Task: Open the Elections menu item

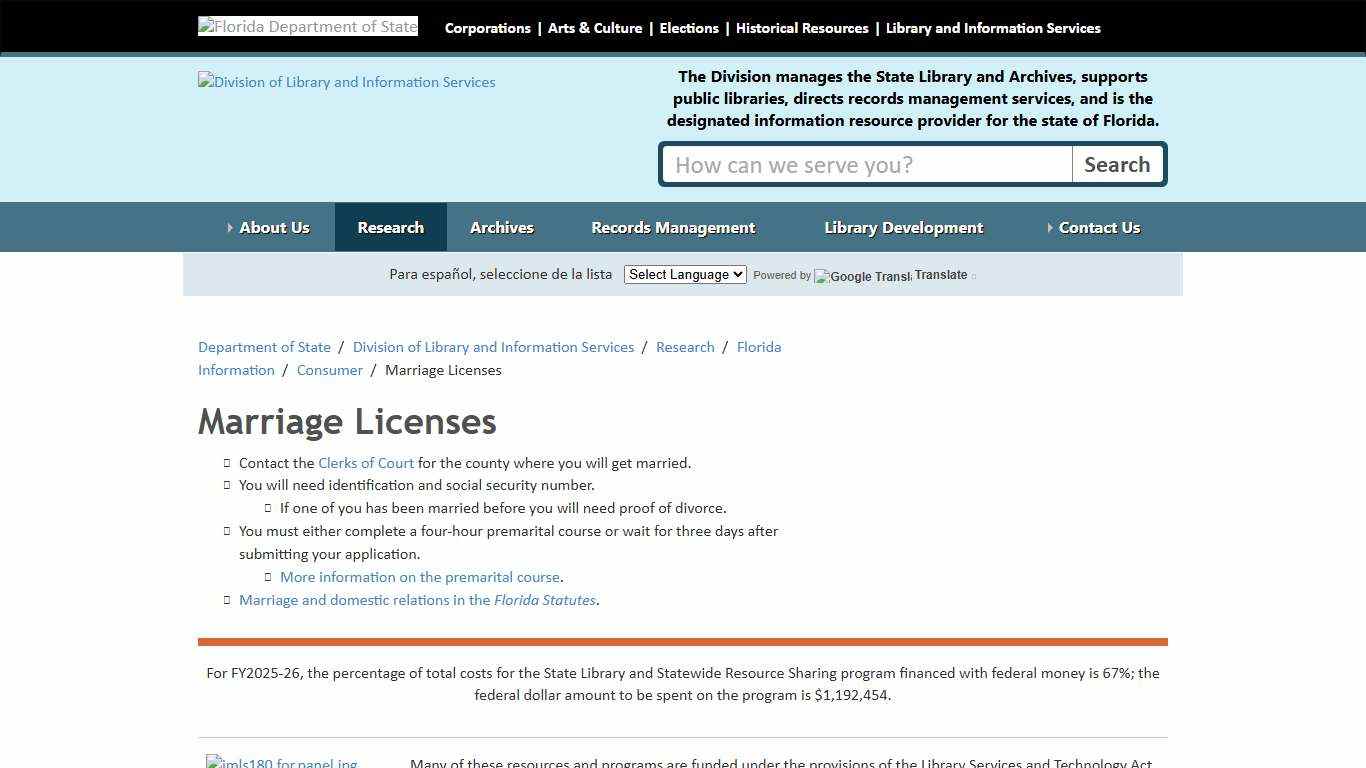Action: pyautogui.click(x=689, y=28)
